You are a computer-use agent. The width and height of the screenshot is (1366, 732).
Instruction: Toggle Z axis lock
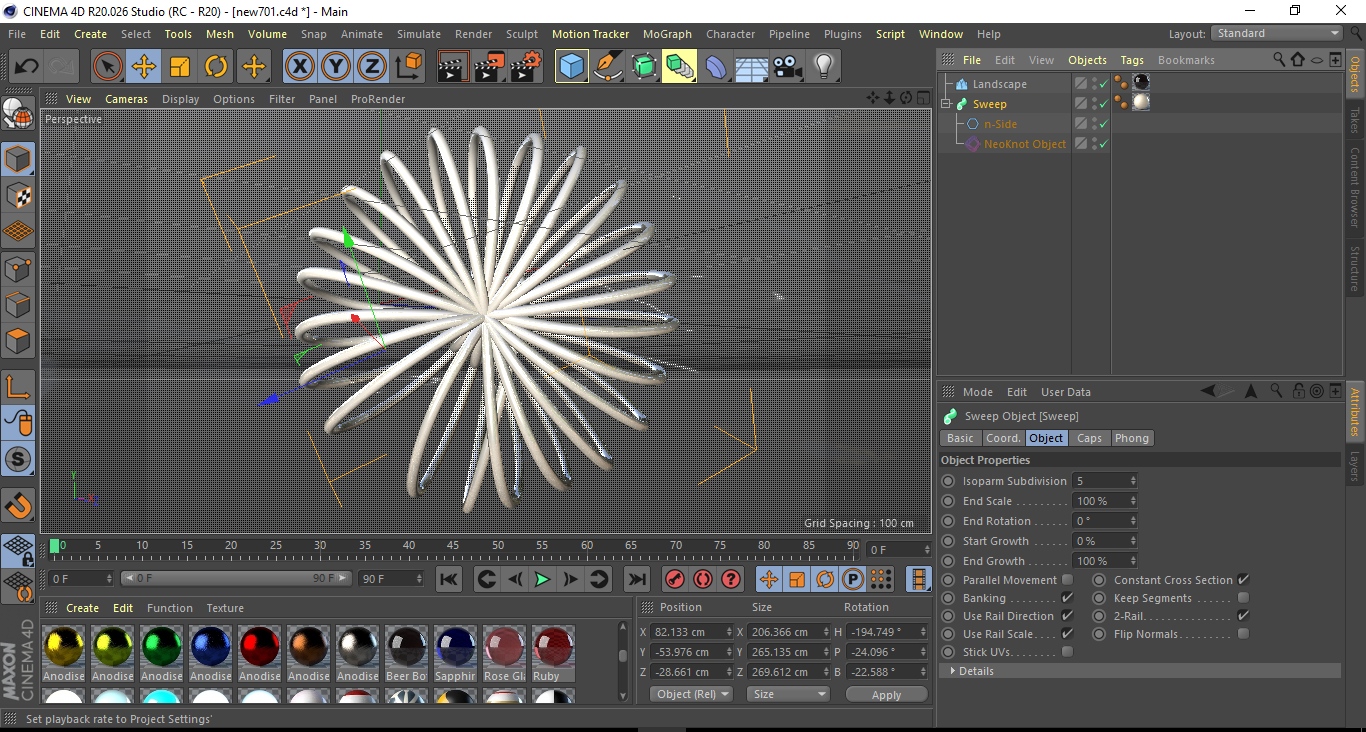372,67
